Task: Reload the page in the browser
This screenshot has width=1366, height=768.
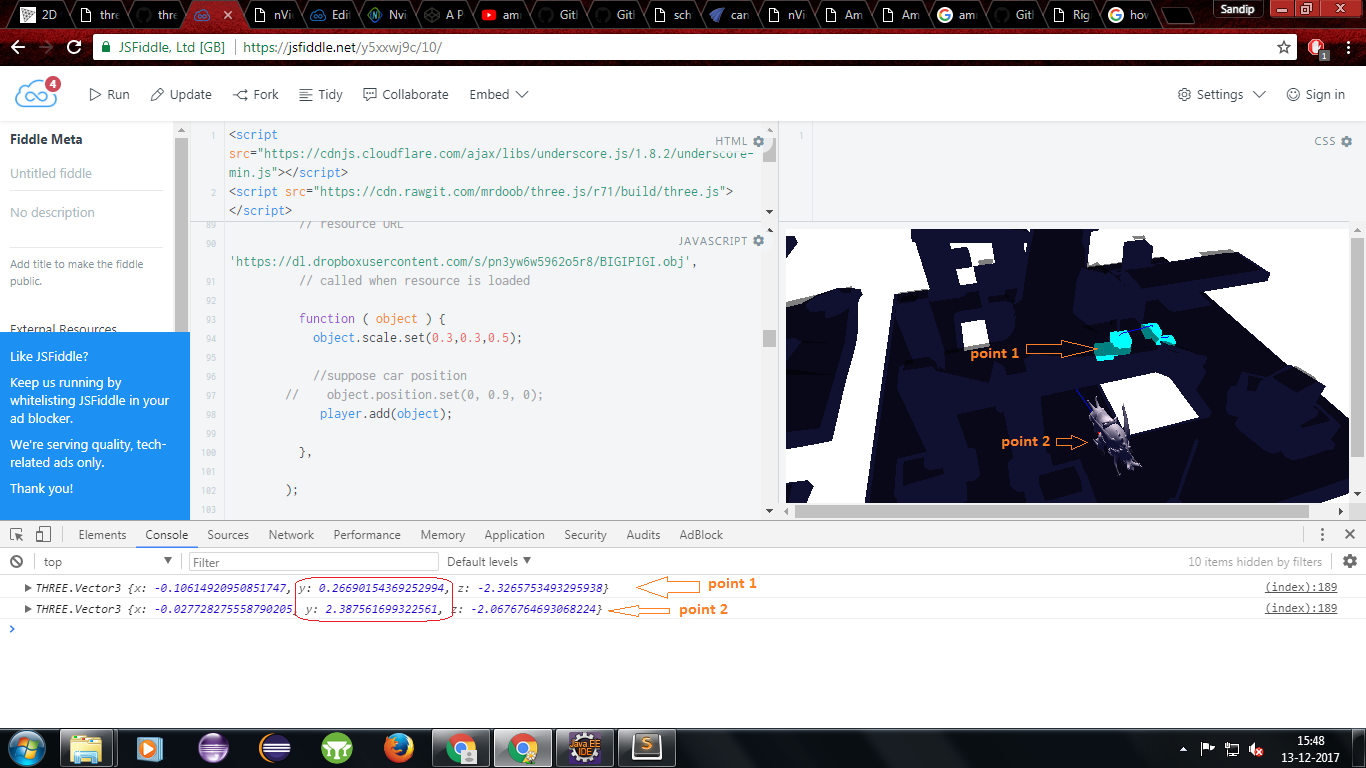Action: (x=74, y=47)
